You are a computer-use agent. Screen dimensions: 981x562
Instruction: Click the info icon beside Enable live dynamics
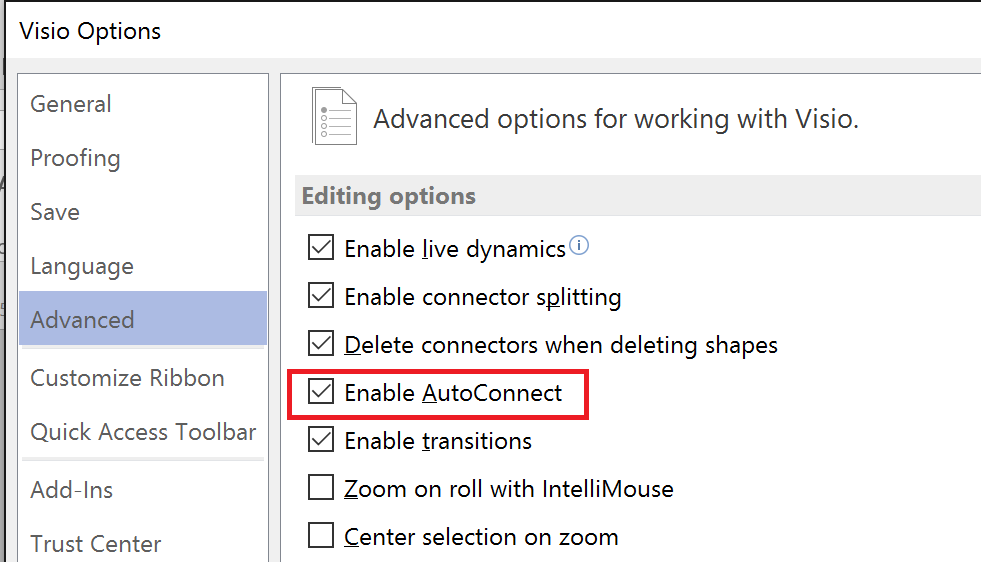pos(579,245)
